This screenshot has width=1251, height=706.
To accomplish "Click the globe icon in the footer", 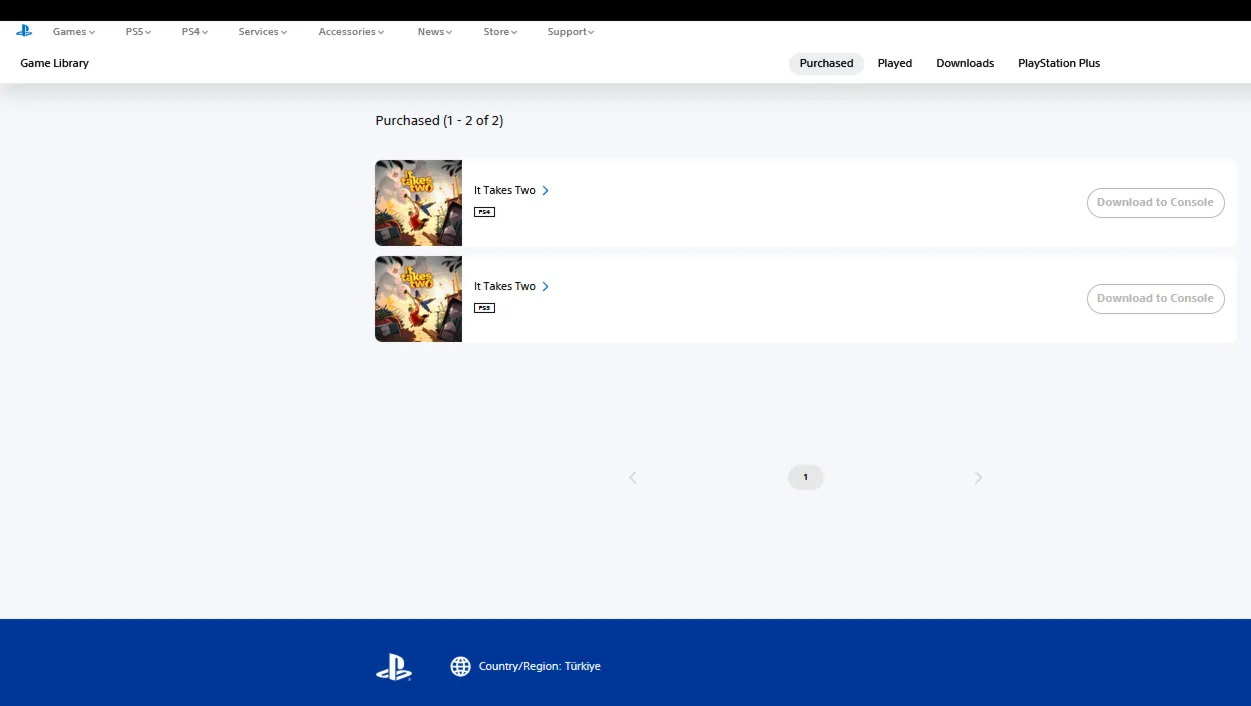I will click(460, 667).
